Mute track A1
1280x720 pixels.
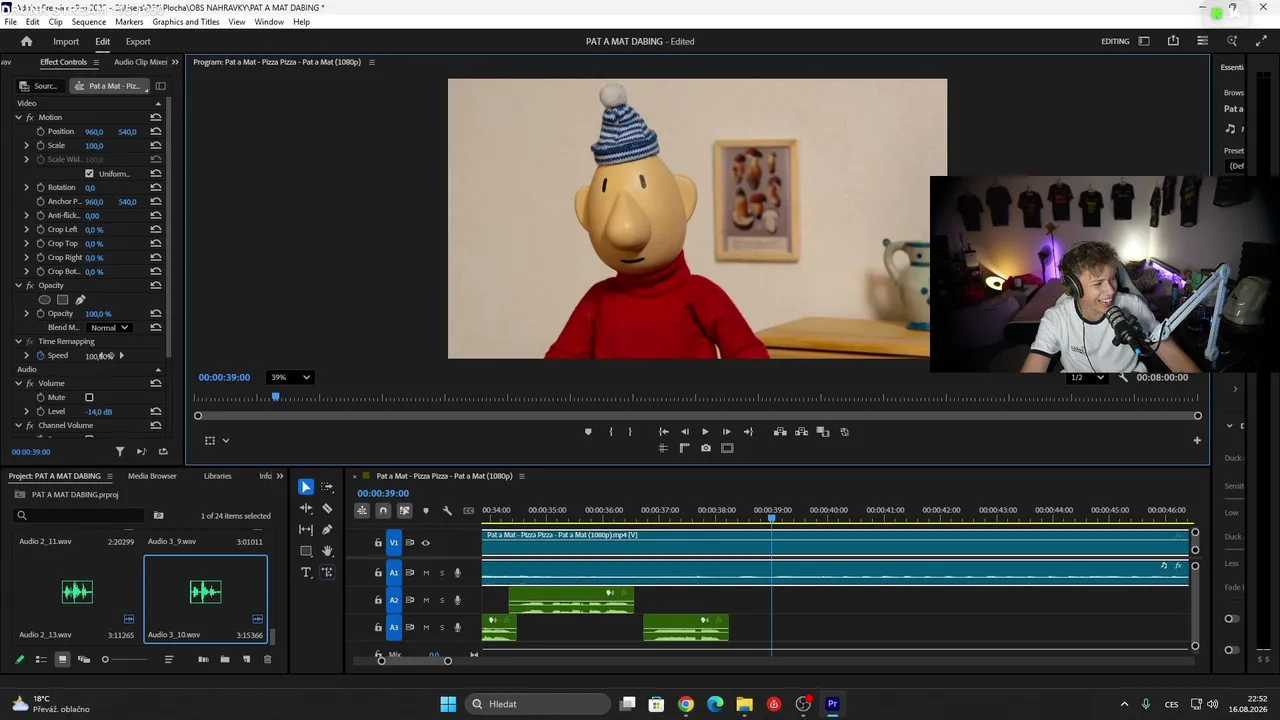[426, 573]
